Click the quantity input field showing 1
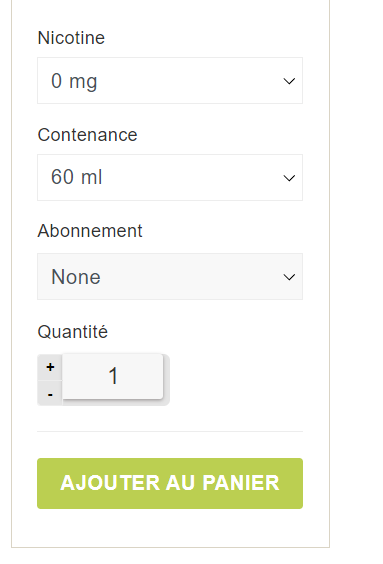Viewport: 383px width, 564px height. pos(113,376)
